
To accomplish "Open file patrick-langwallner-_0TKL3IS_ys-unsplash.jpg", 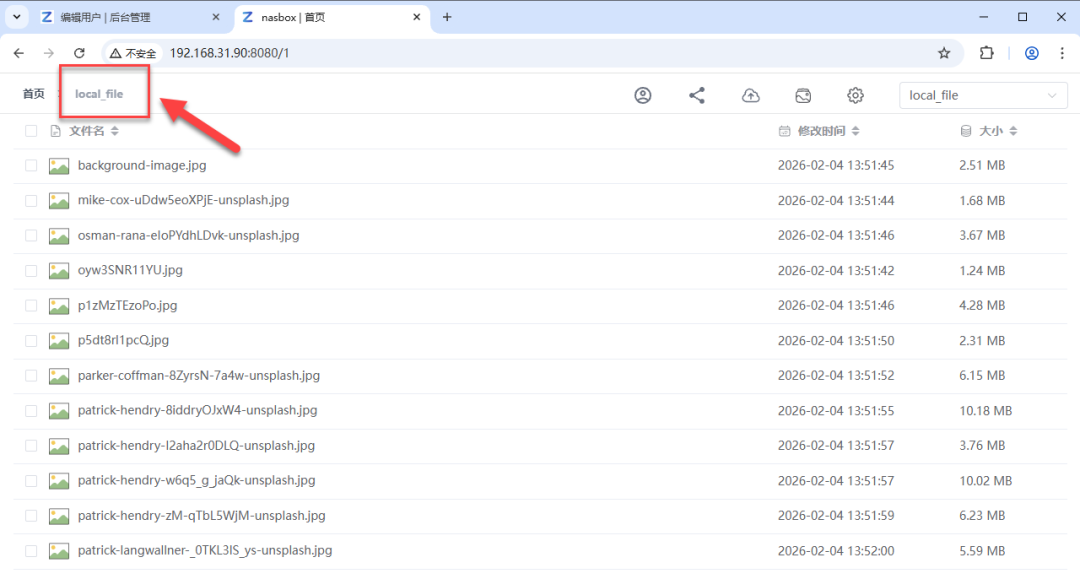I will tap(205, 550).
